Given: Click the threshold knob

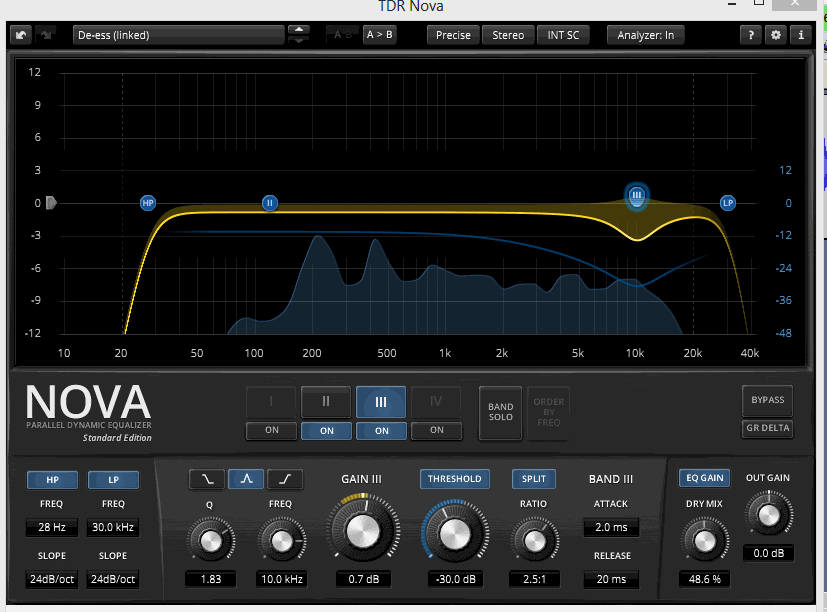Looking at the screenshot, I should coord(455,534).
